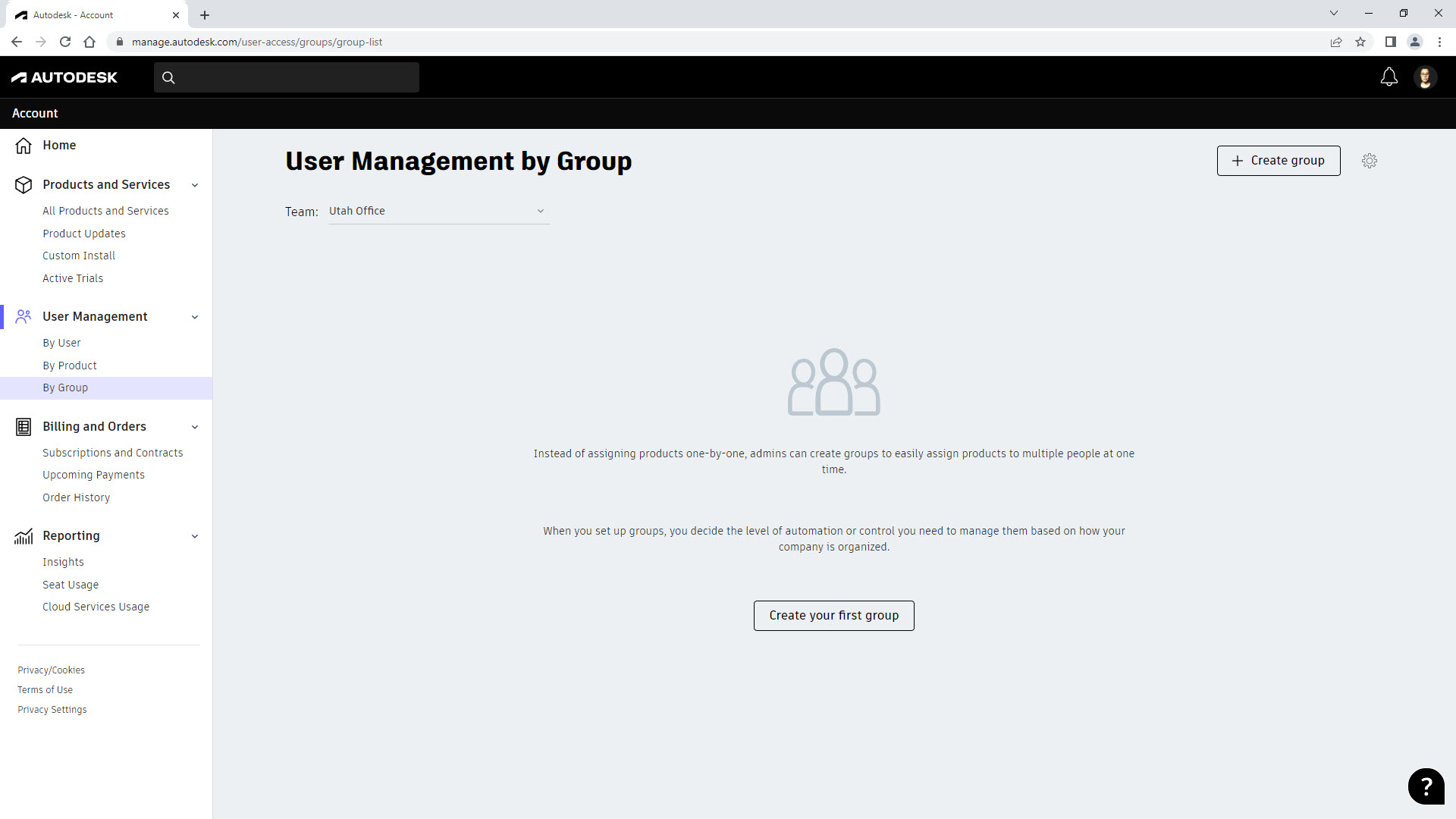This screenshot has width=1456, height=819.
Task: Open the Team Utah Office dropdown
Action: [439, 212]
